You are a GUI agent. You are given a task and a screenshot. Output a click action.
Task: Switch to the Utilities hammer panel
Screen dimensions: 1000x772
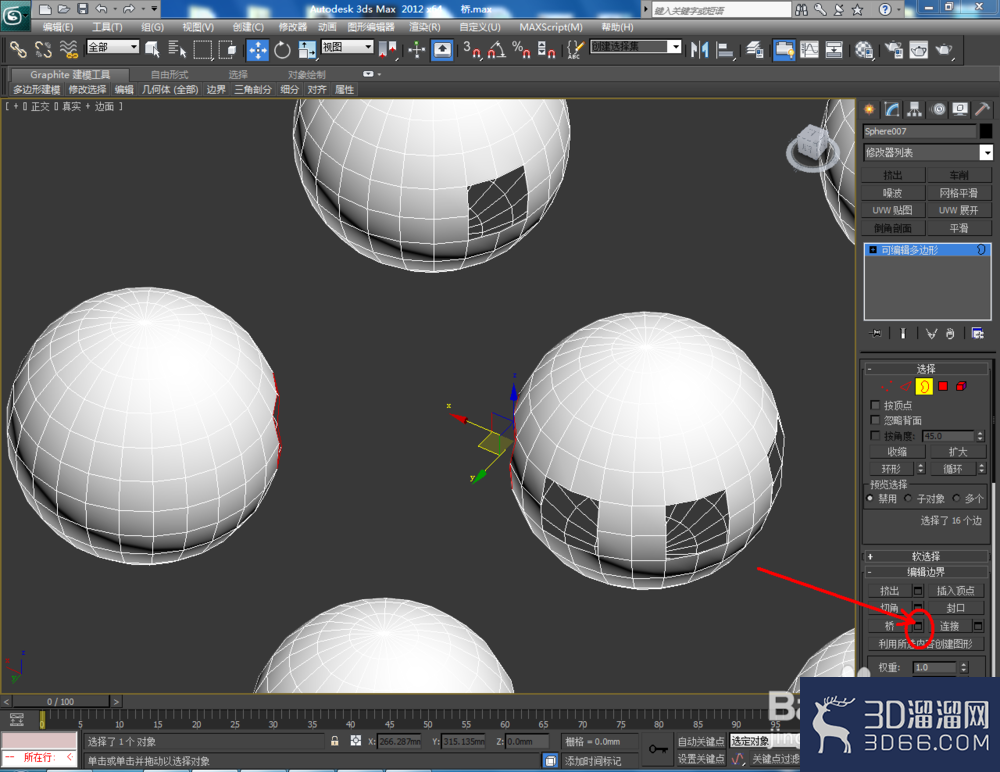coord(983,110)
